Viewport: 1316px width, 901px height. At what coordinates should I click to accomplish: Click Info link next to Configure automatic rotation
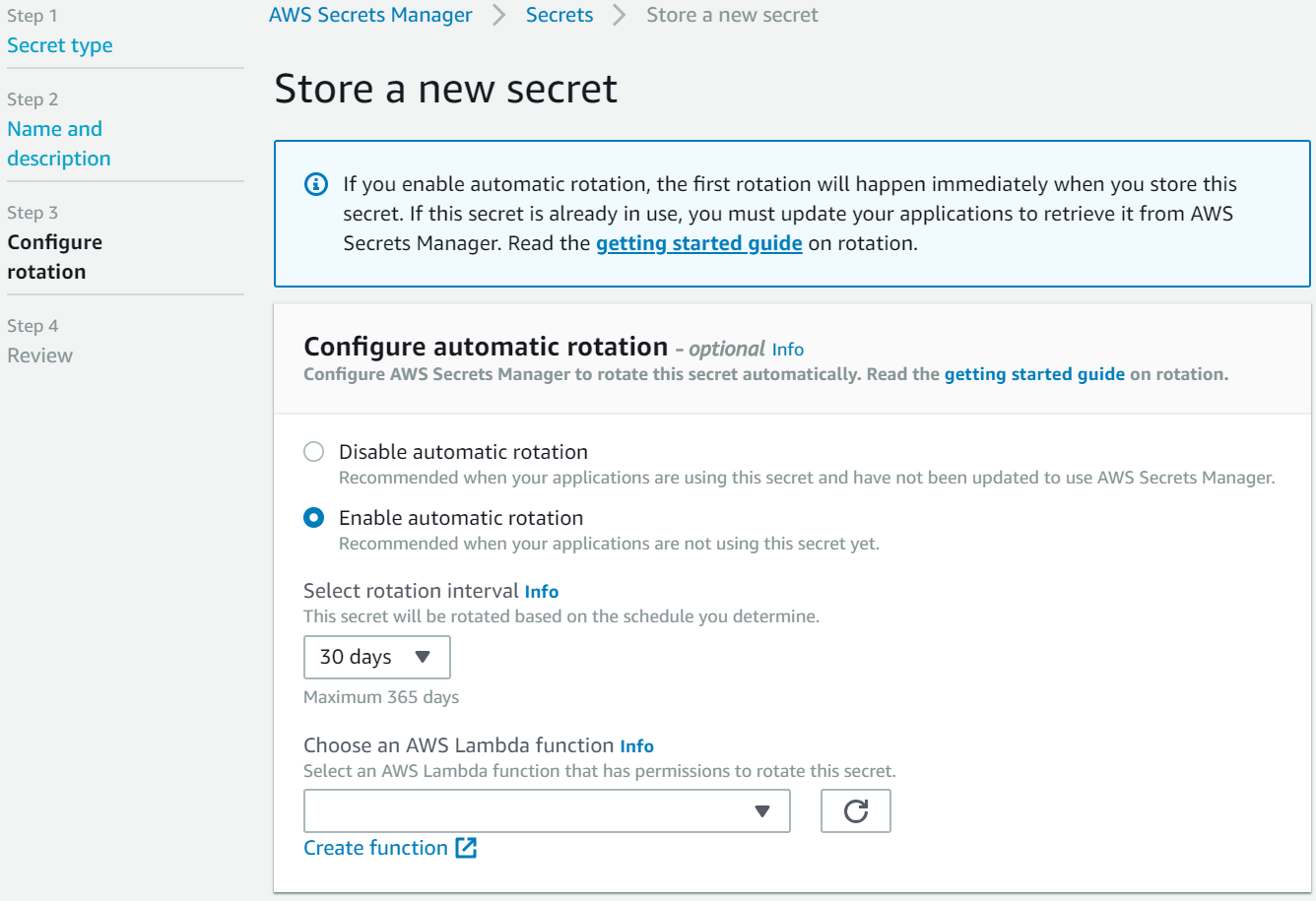pyautogui.click(x=788, y=350)
